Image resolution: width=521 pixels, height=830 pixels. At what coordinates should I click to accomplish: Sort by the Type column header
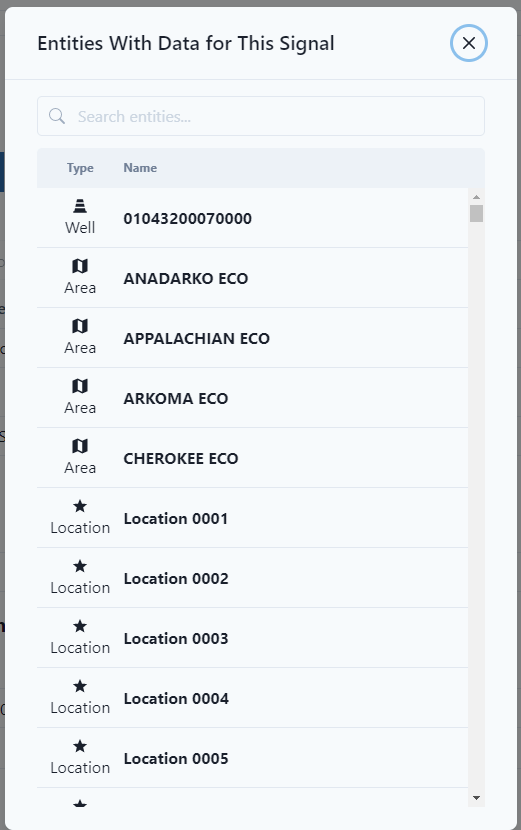[80, 168]
